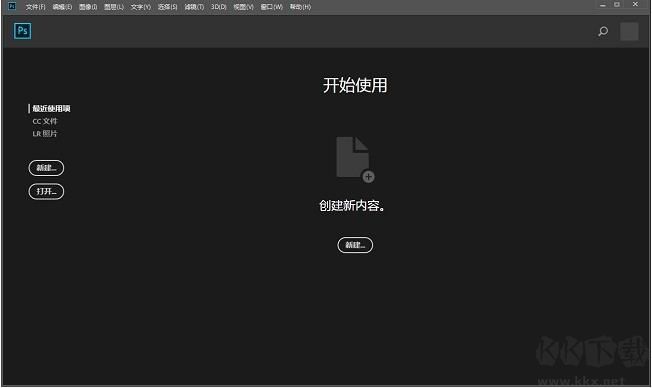Open the 图像(I) menu

point(88,7)
